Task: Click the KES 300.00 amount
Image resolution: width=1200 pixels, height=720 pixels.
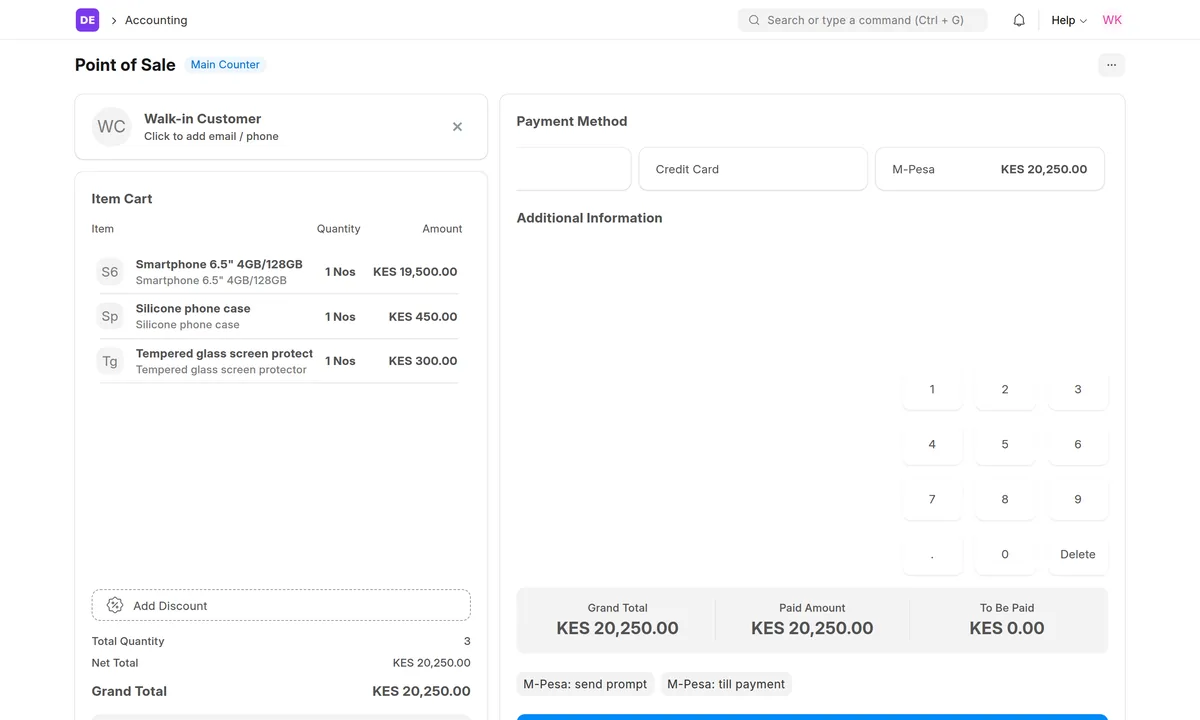Action: click(423, 361)
